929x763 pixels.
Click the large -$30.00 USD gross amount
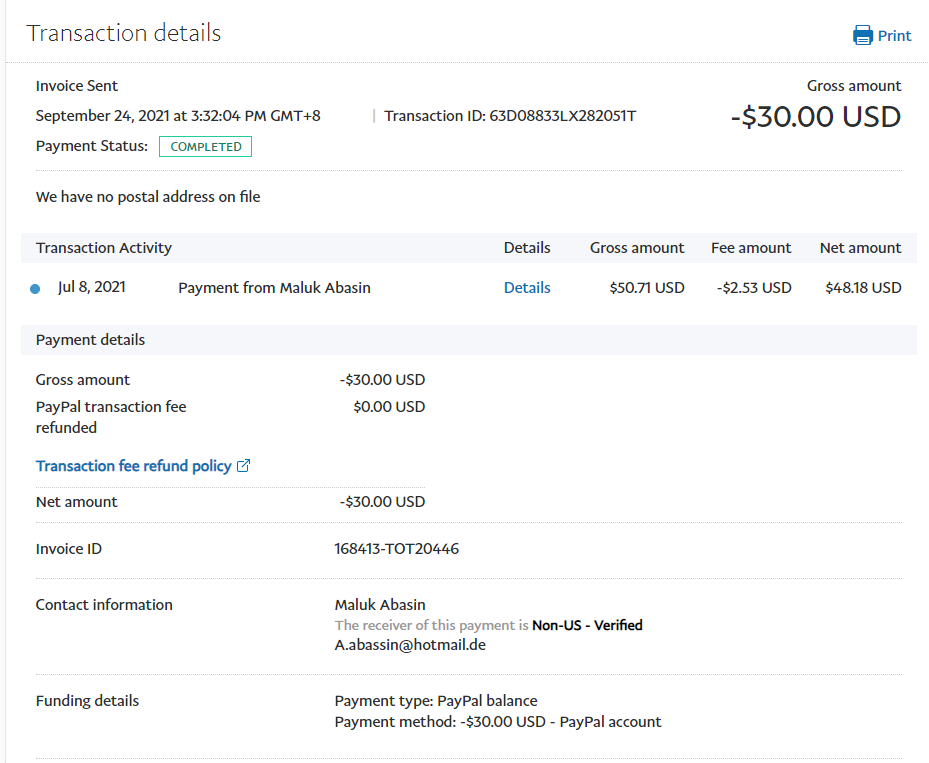coord(815,117)
